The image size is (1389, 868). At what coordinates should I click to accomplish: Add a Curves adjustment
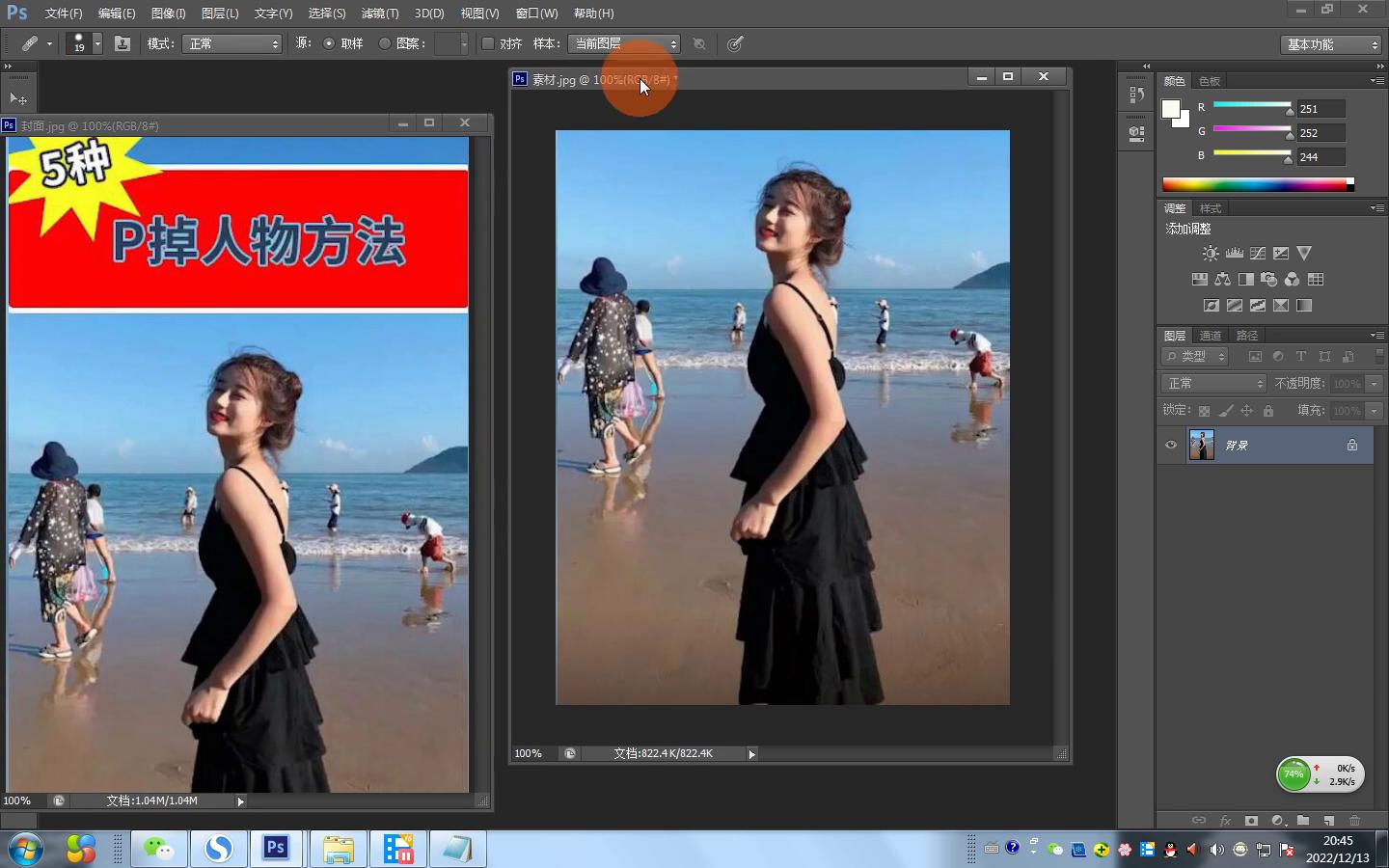(1258, 254)
